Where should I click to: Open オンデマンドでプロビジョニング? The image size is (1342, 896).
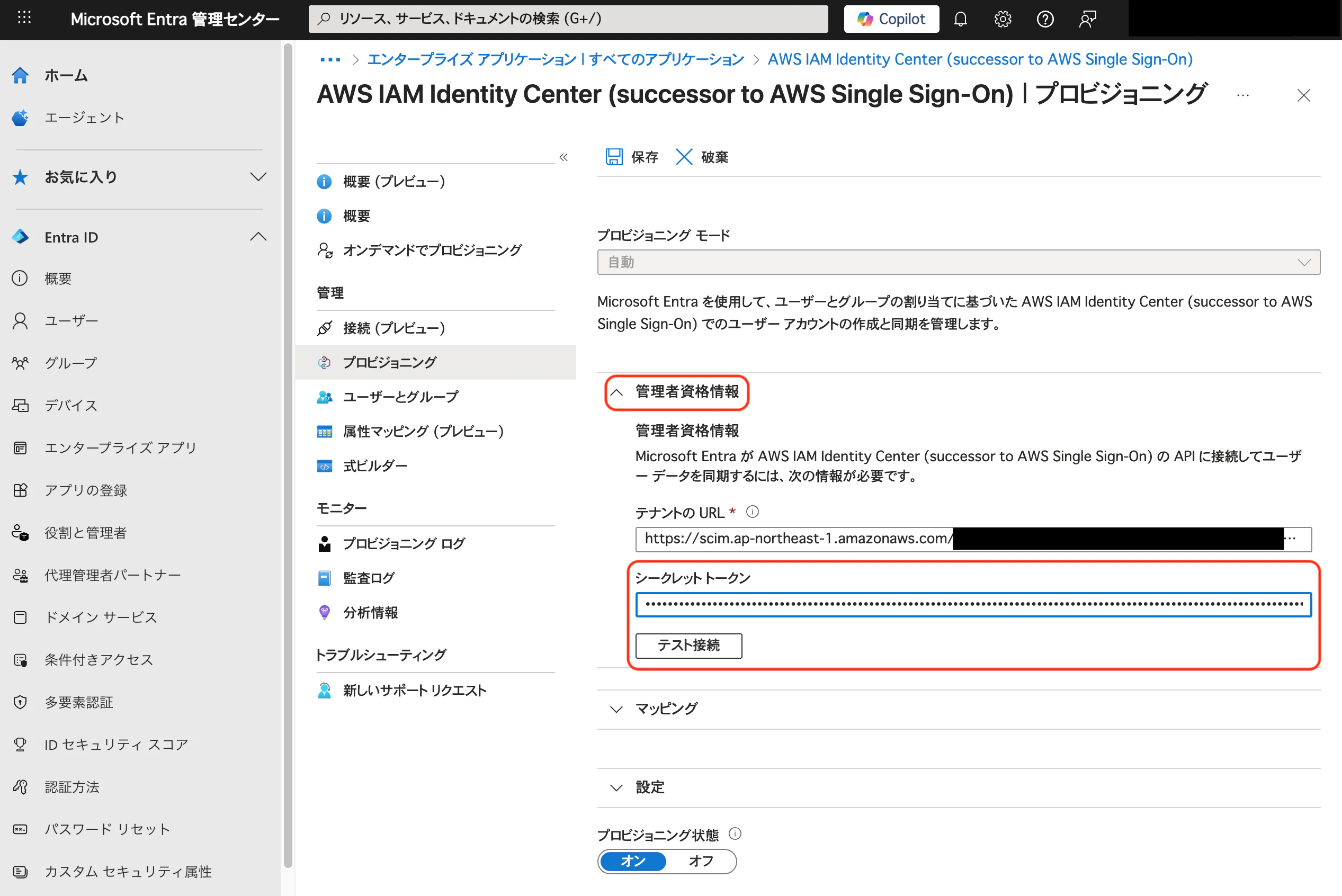432,250
